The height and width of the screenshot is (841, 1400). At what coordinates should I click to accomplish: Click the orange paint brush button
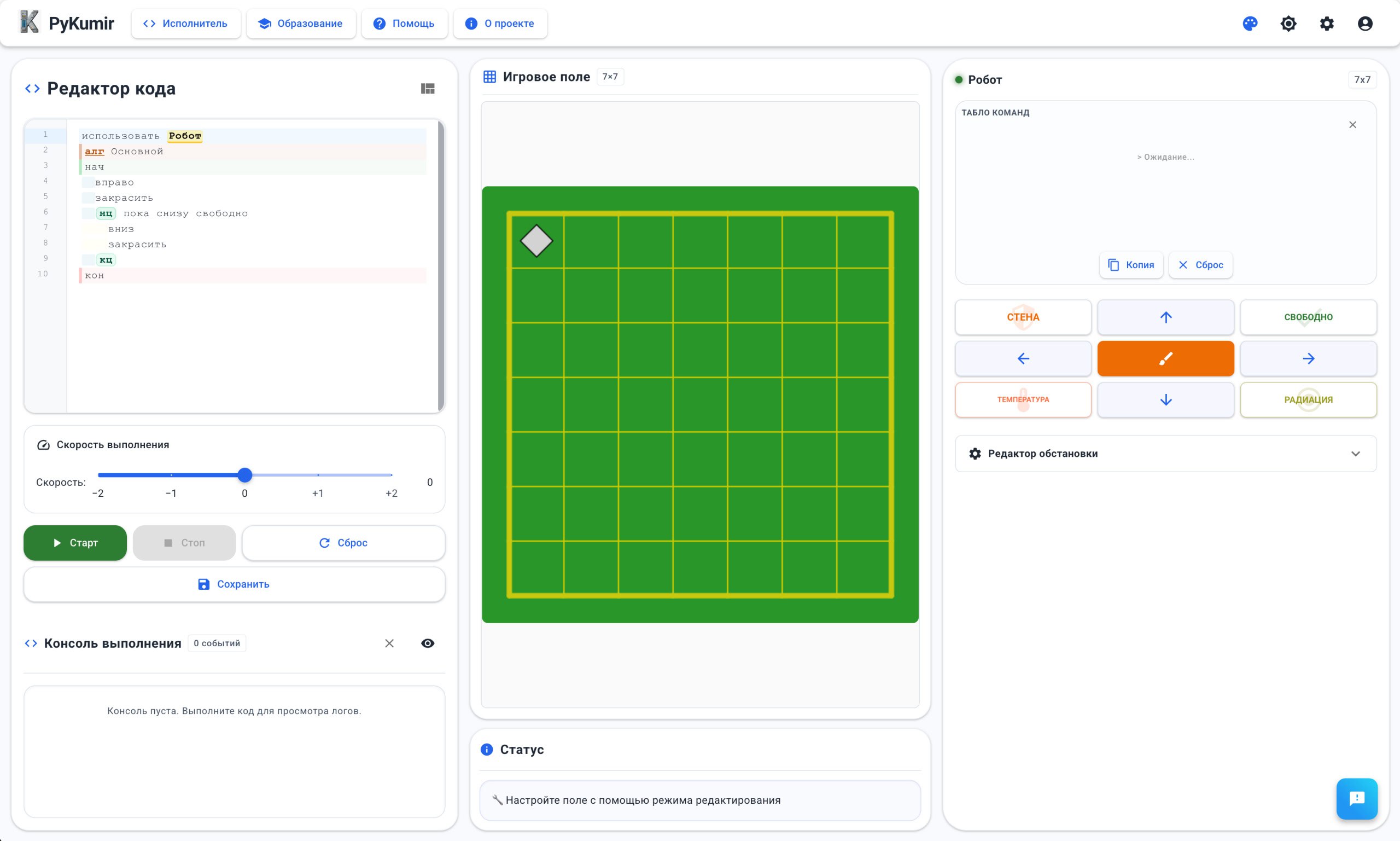coord(1165,358)
